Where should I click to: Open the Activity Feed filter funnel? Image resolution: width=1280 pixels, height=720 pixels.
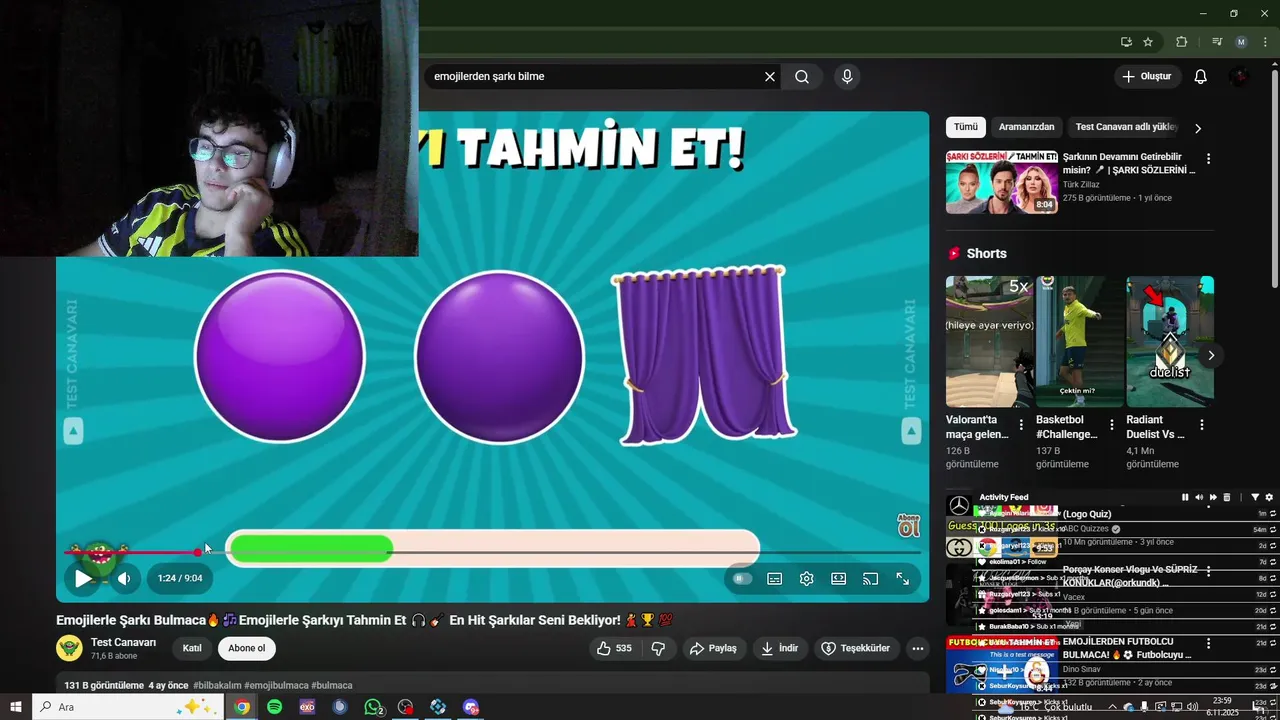[x=1255, y=497]
